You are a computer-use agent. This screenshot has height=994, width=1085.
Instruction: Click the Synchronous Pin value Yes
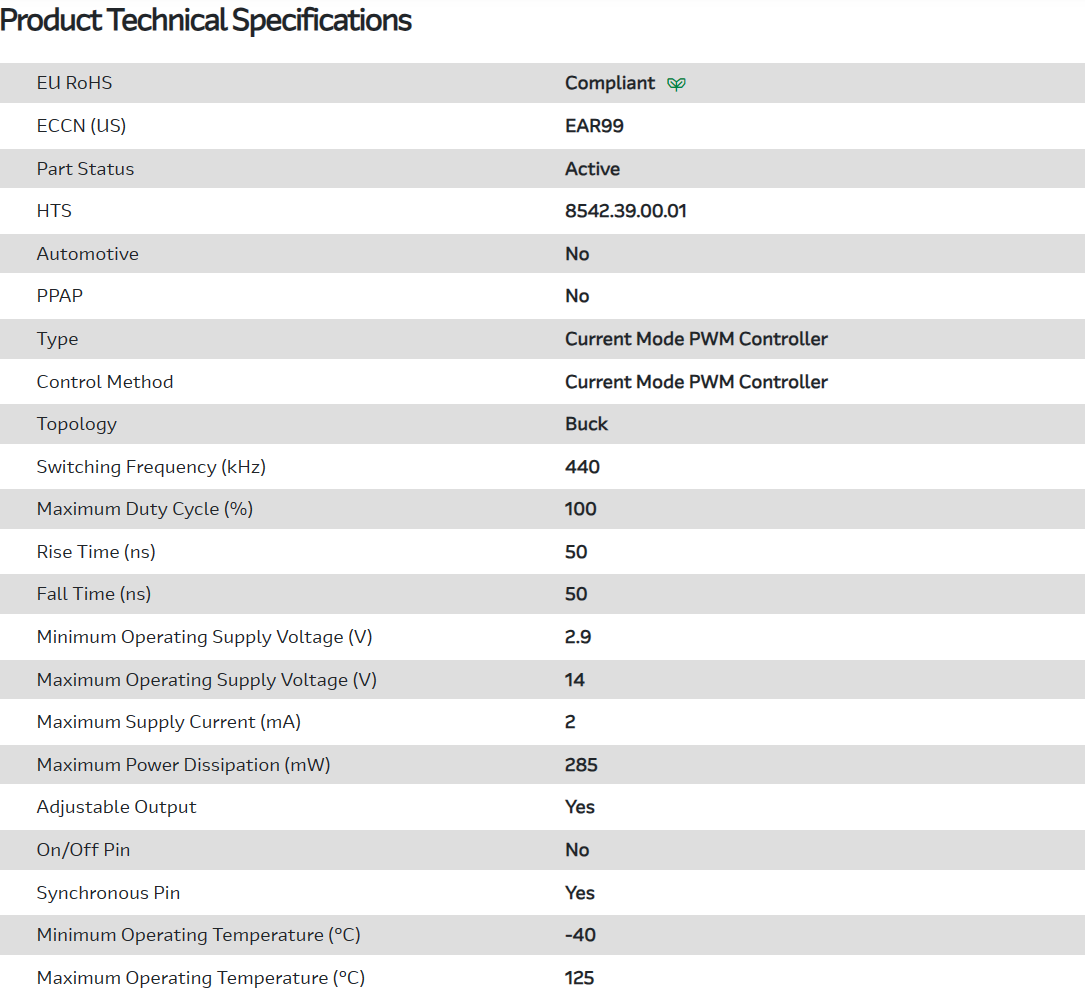(580, 893)
